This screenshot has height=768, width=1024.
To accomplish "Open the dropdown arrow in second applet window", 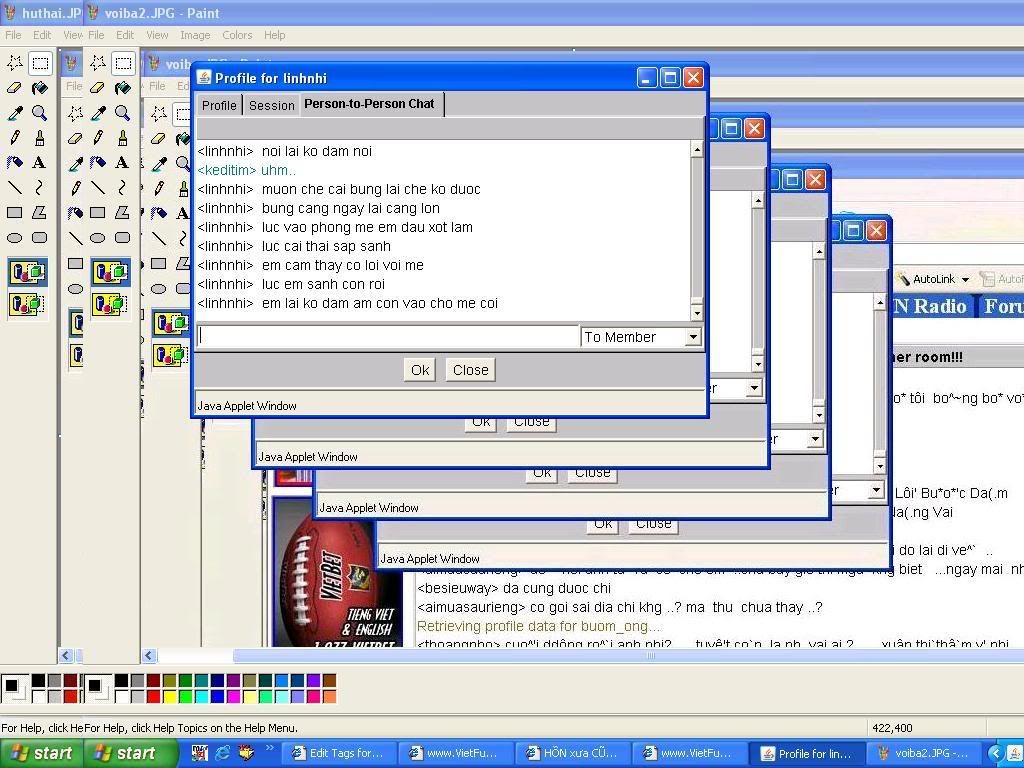I will (x=754, y=388).
